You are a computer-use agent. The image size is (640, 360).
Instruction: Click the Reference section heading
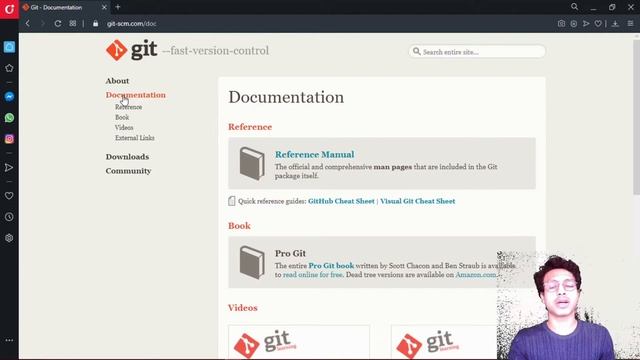pyautogui.click(x=250, y=127)
